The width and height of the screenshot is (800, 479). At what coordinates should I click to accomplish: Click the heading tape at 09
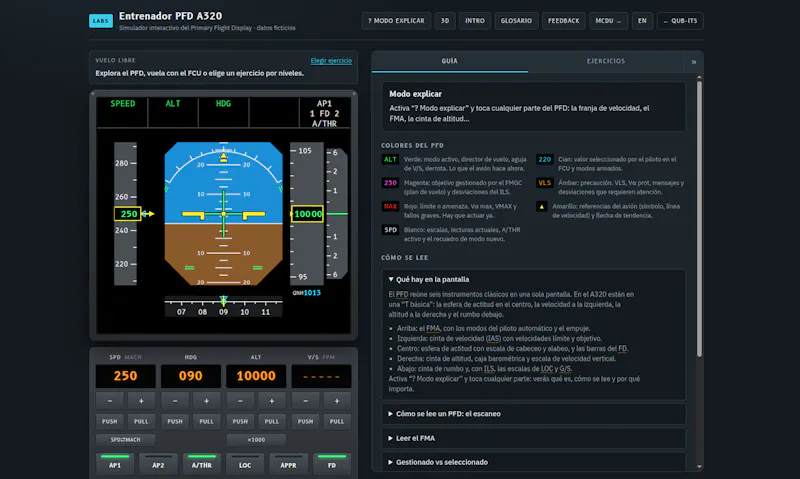[223, 312]
